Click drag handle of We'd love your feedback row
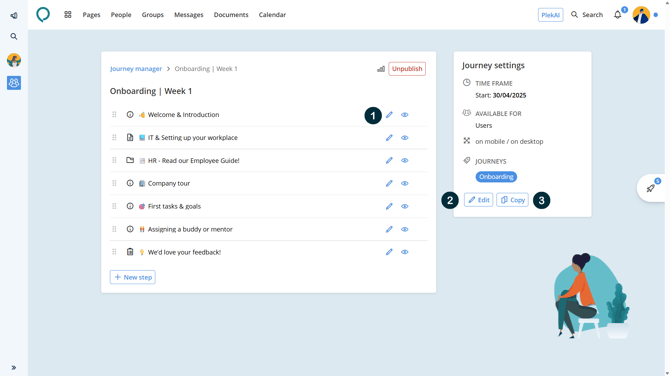Image resolution: width=670 pixels, height=376 pixels. point(114,252)
